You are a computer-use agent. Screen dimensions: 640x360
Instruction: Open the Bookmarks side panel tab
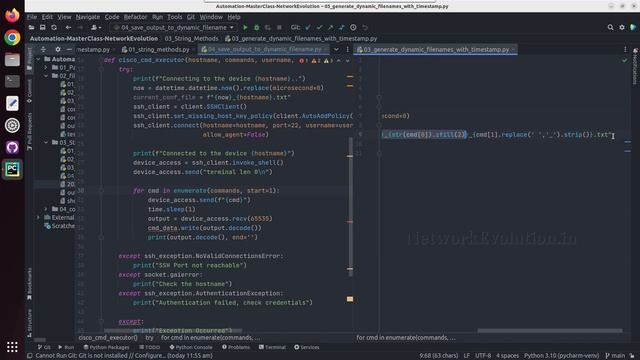(29, 284)
